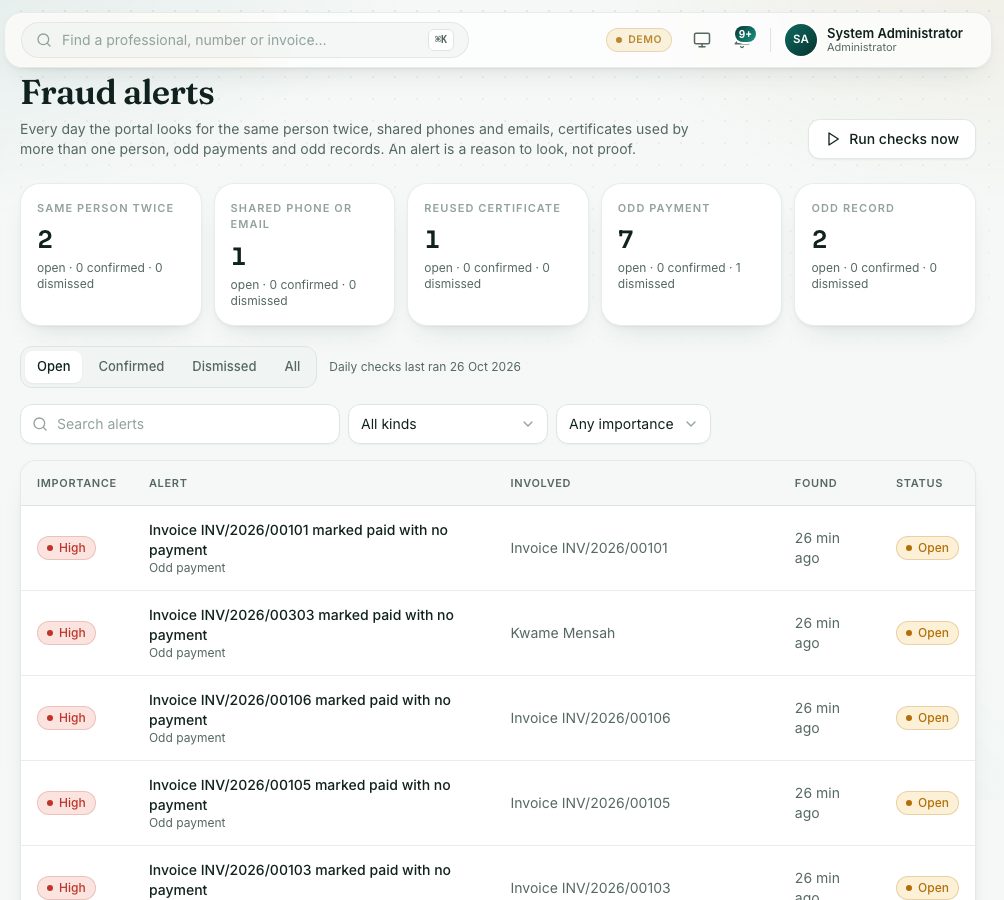Click the ⌘K shortcut badge
The image size is (1004, 900).
(x=441, y=40)
